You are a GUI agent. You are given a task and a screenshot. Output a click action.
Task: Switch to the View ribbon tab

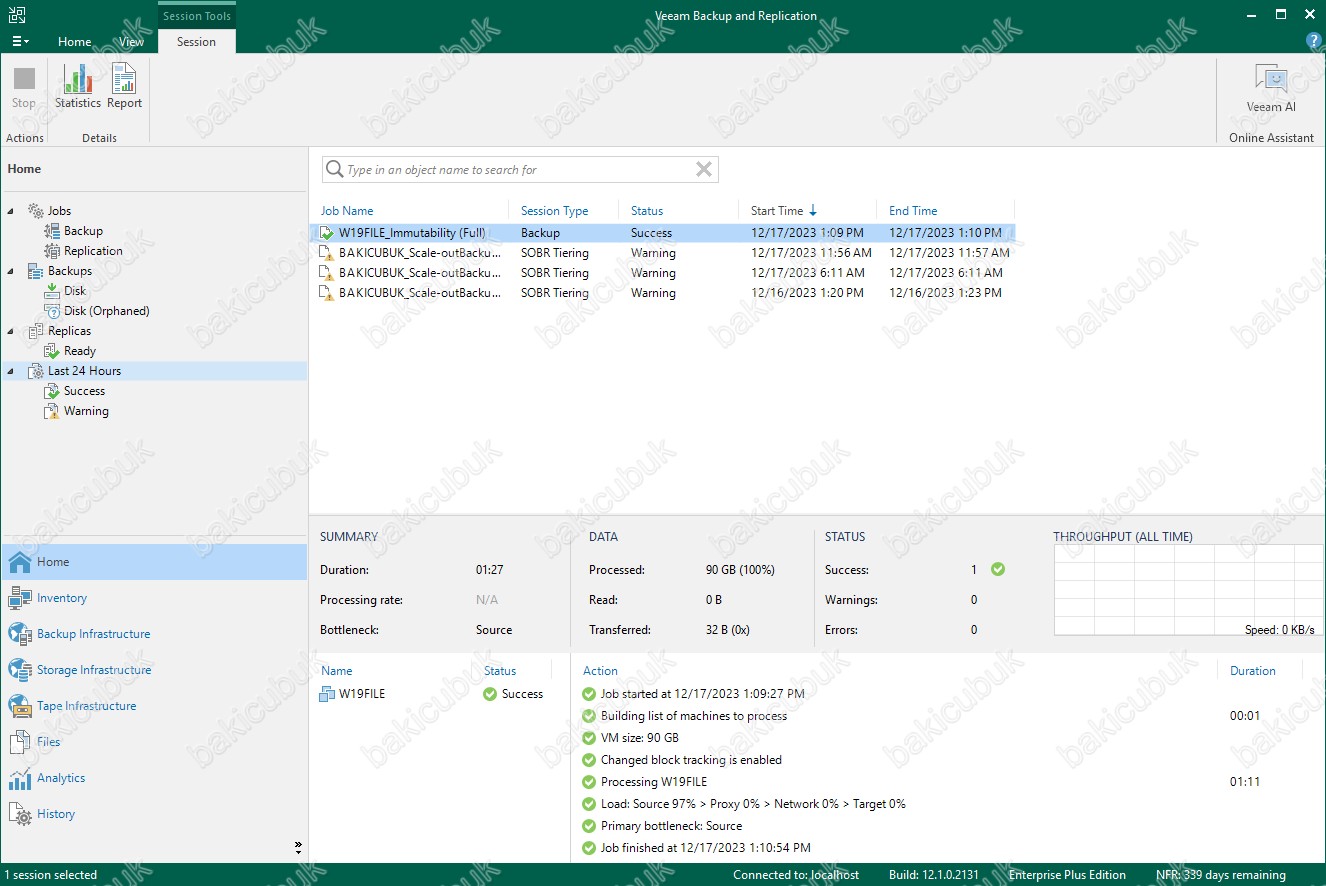tap(131, 42)
